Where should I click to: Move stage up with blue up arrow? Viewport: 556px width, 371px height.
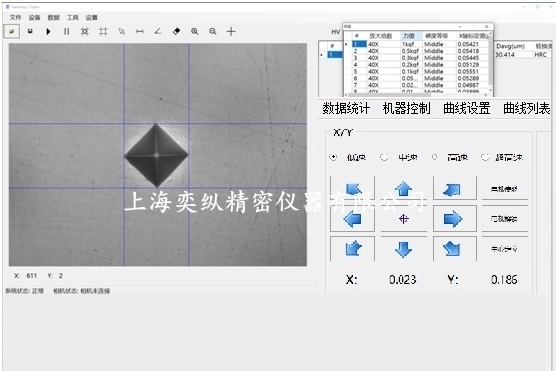click(x=404, y=189)
